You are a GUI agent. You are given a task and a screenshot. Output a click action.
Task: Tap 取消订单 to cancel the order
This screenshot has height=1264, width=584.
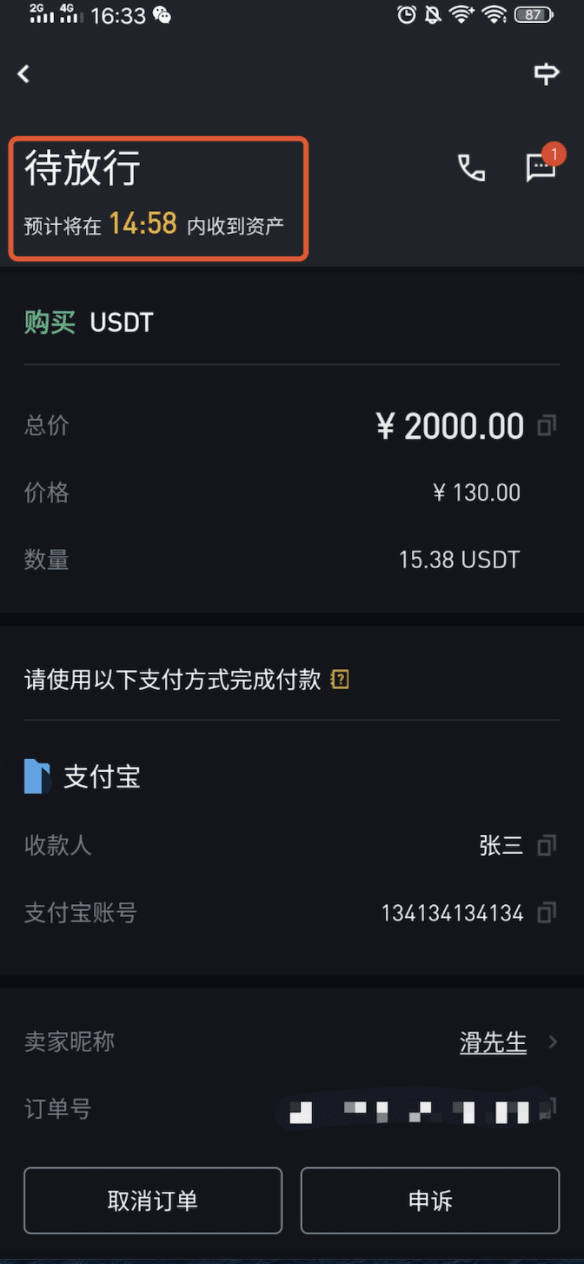[153, 1200]
